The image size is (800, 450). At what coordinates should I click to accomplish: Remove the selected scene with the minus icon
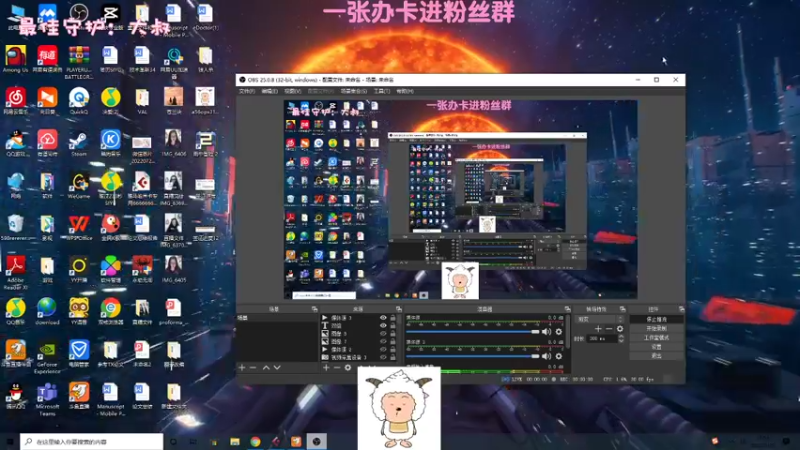[x=253, y=367]
